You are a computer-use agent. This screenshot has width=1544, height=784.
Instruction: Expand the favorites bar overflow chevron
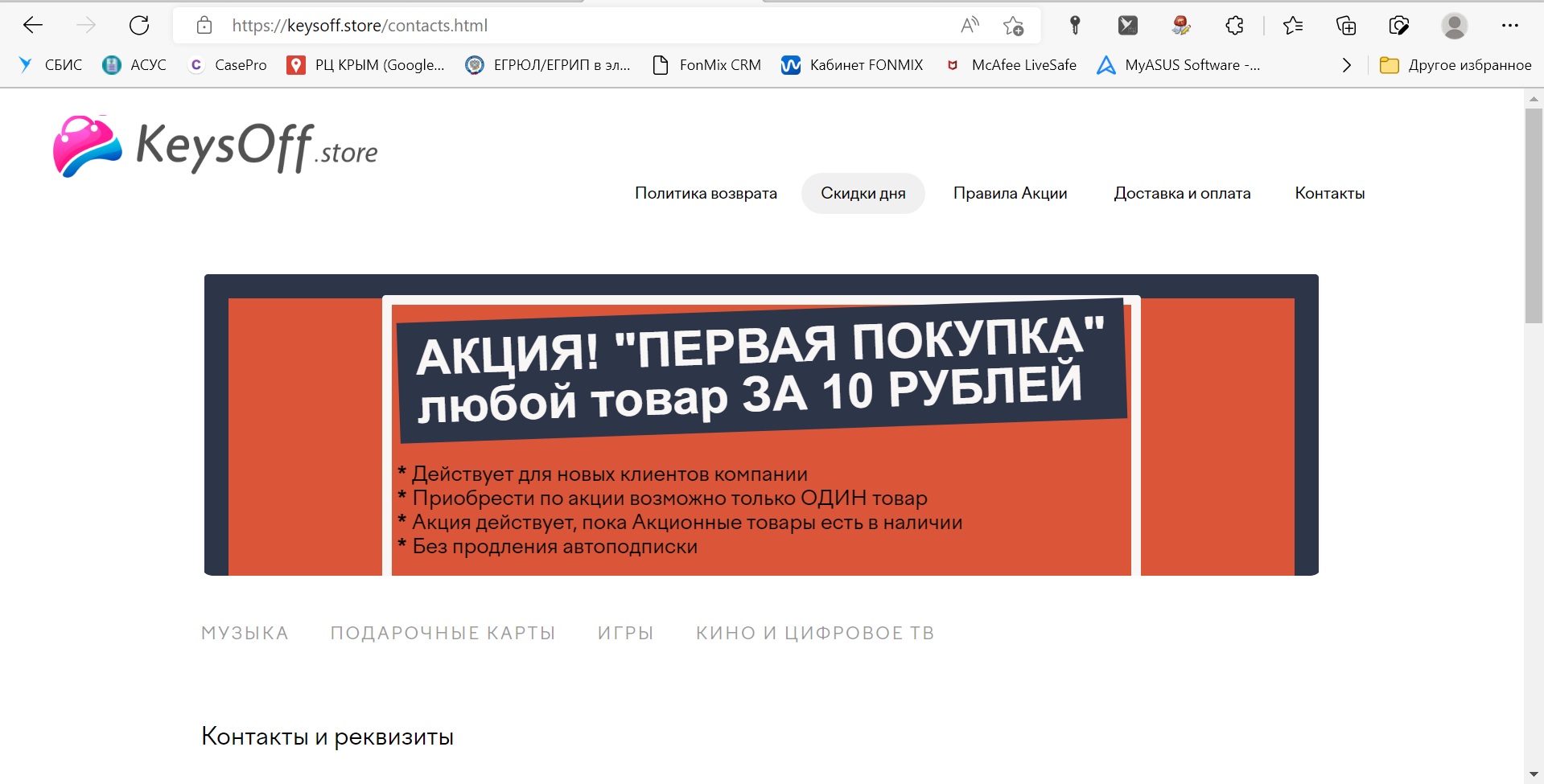1347,65
